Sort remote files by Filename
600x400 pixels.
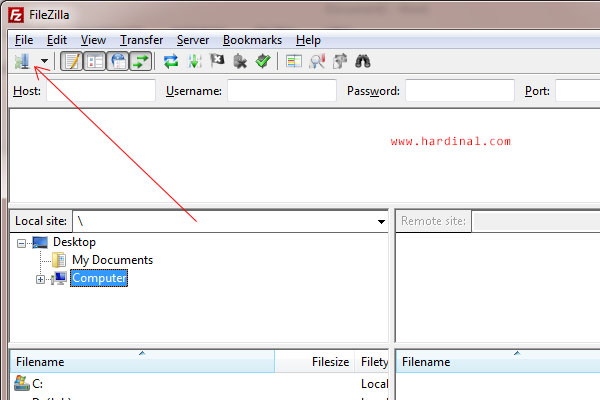(498, 361)
